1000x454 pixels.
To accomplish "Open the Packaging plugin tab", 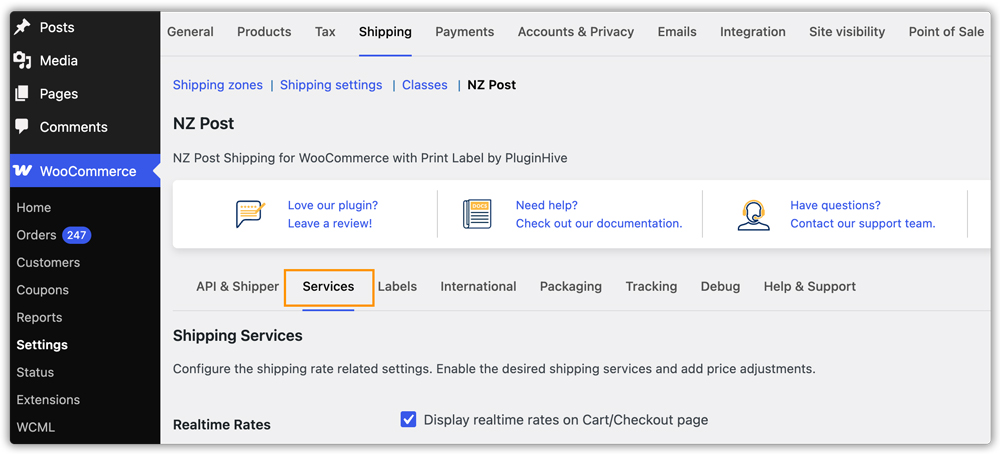I will tap(571, 287).
